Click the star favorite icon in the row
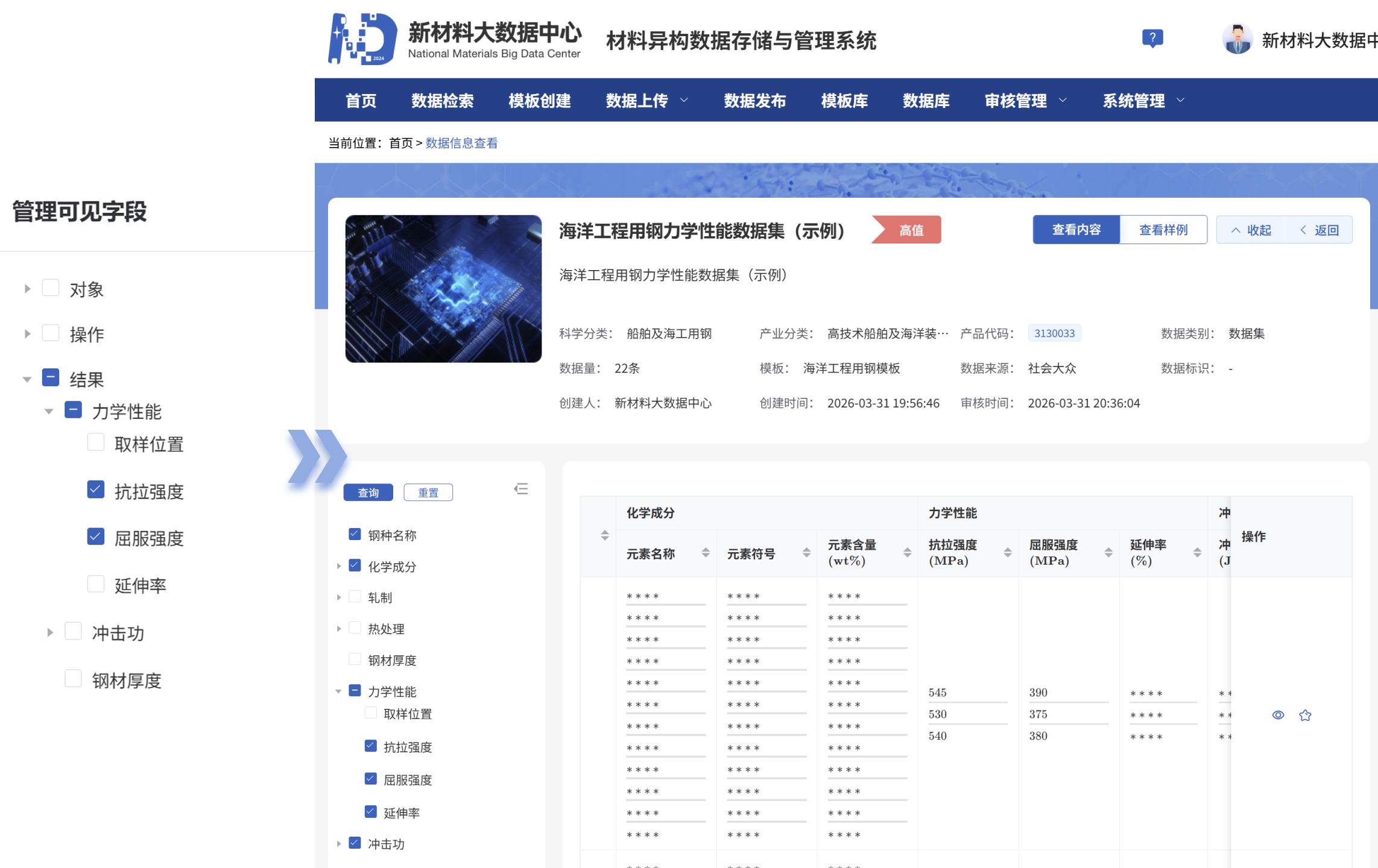The image size is (1378, 868). (x=1305, y=715)
